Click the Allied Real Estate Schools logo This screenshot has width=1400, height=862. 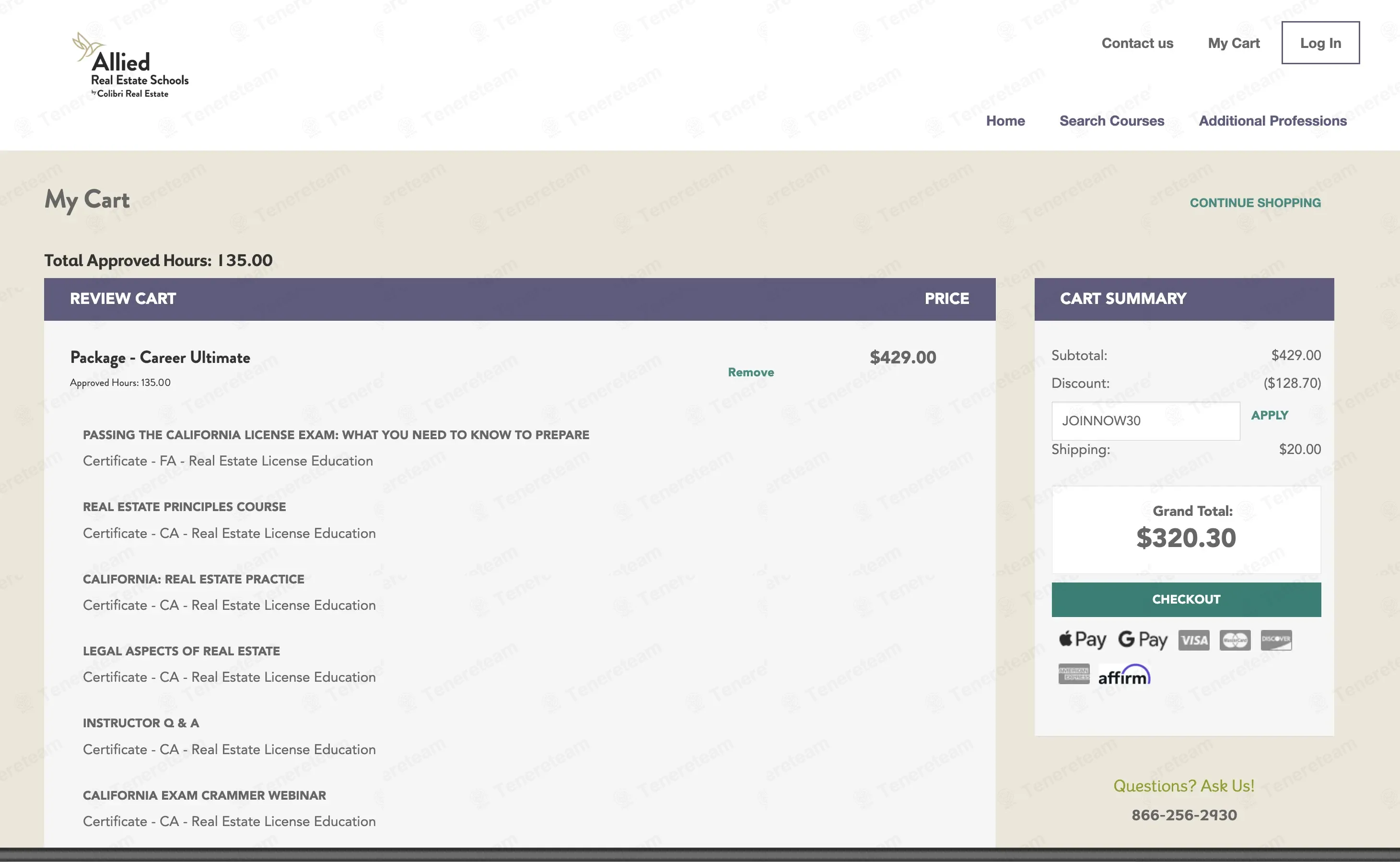pyautogui.click(x=130, y=66)
